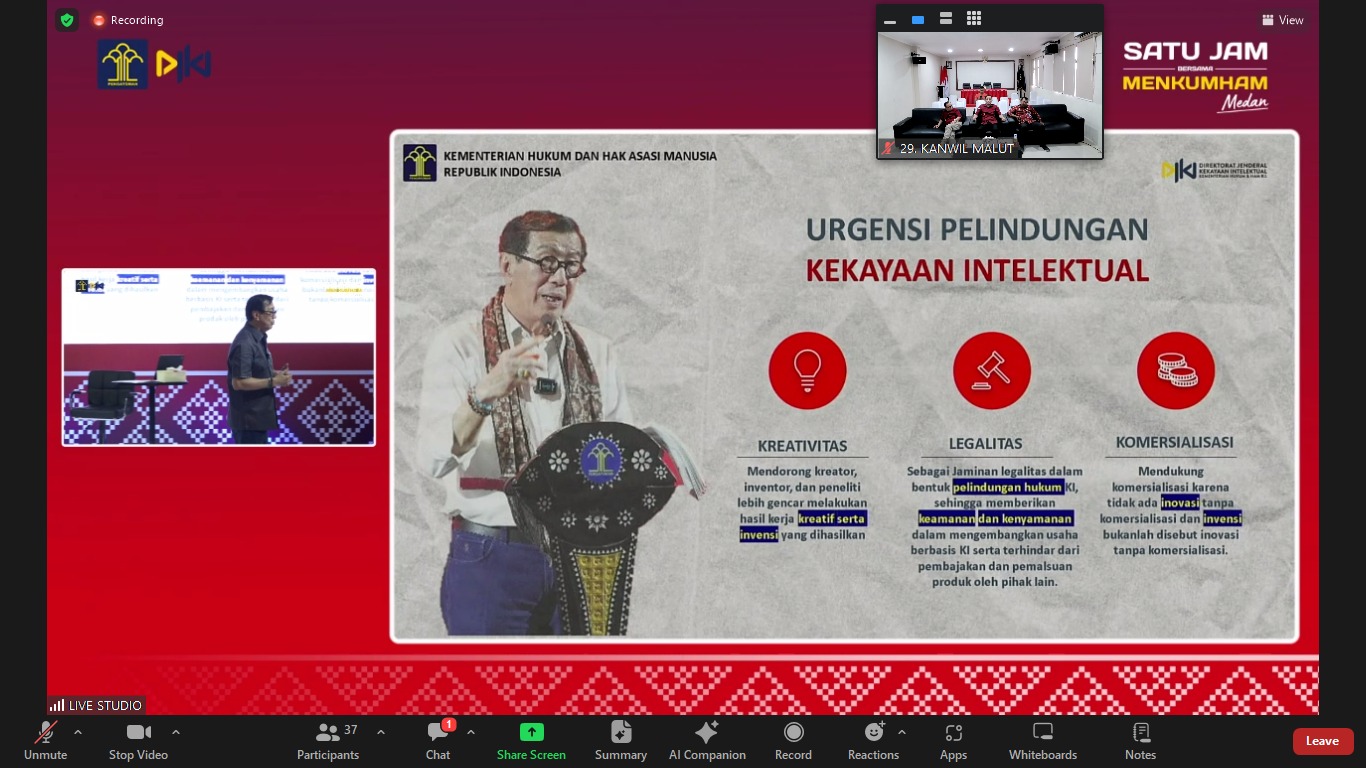Open Zoom Apps

click(953, 741)
